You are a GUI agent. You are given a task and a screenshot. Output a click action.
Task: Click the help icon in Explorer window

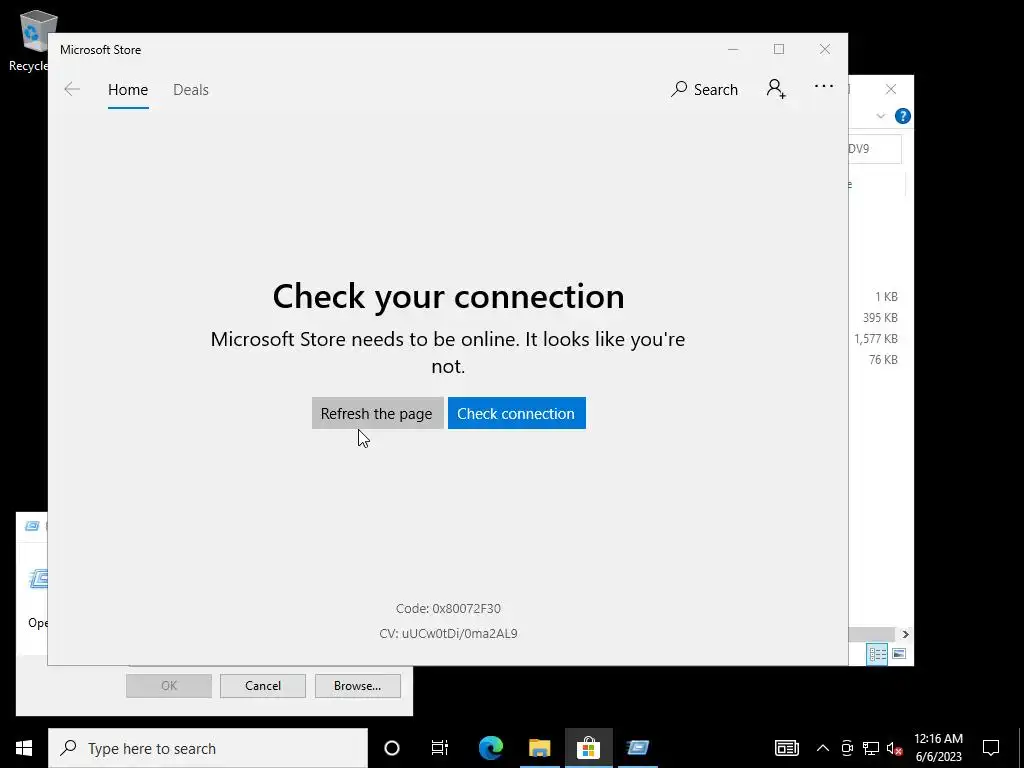tap(903, 116)
